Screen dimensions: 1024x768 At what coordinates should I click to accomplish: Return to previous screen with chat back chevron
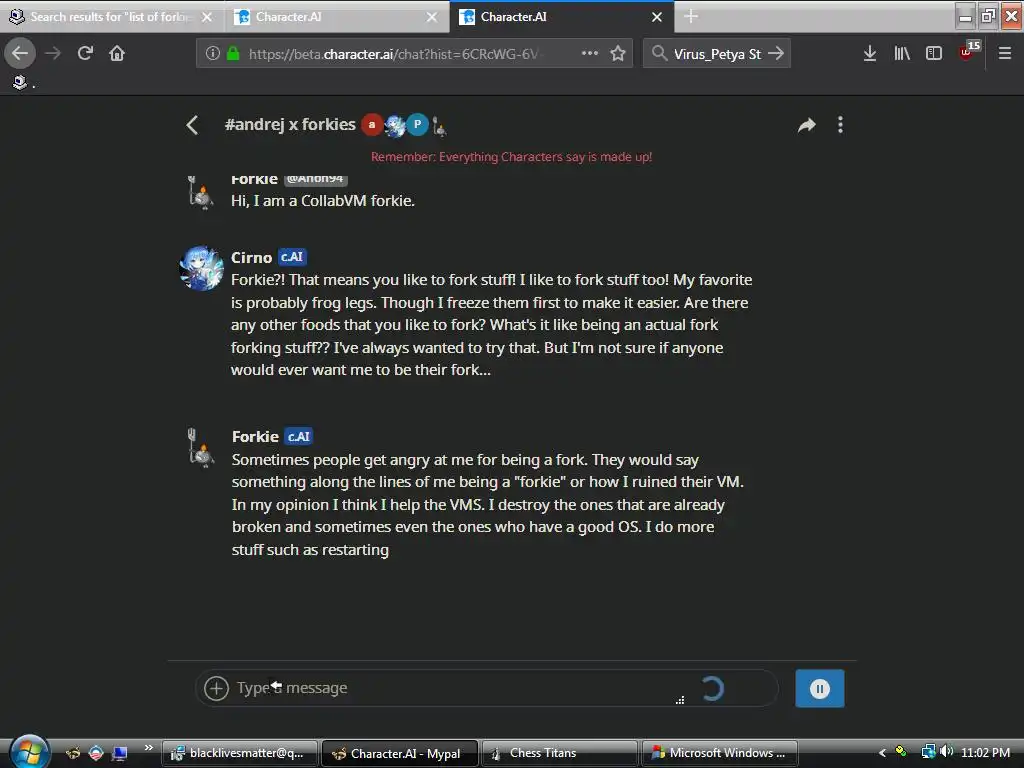(192, 125)
